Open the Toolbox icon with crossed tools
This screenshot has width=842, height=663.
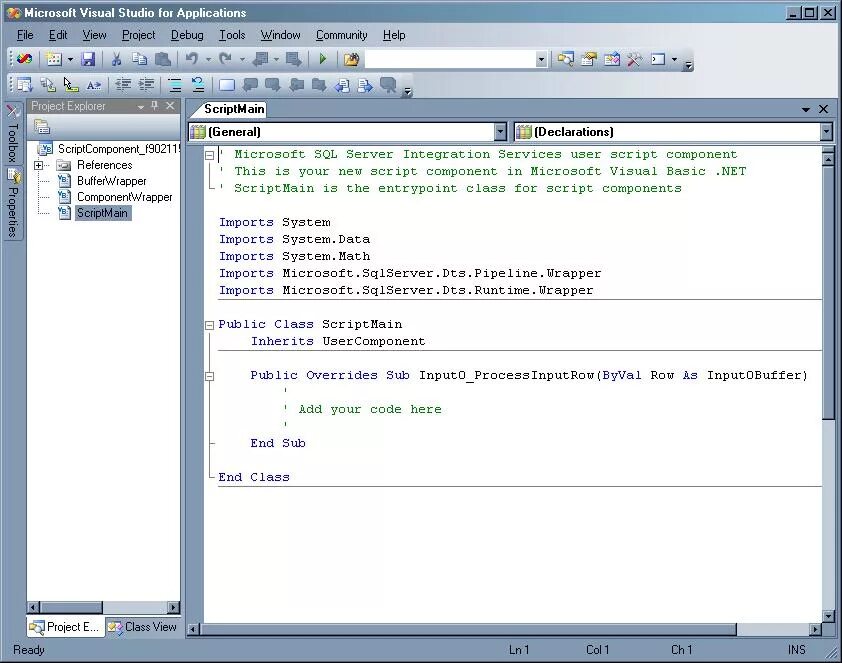coord(635,59)
